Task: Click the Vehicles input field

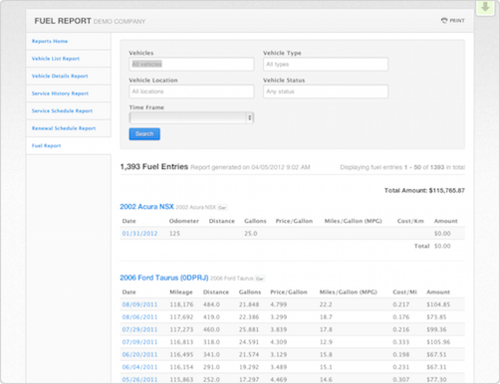Action: 191,64
